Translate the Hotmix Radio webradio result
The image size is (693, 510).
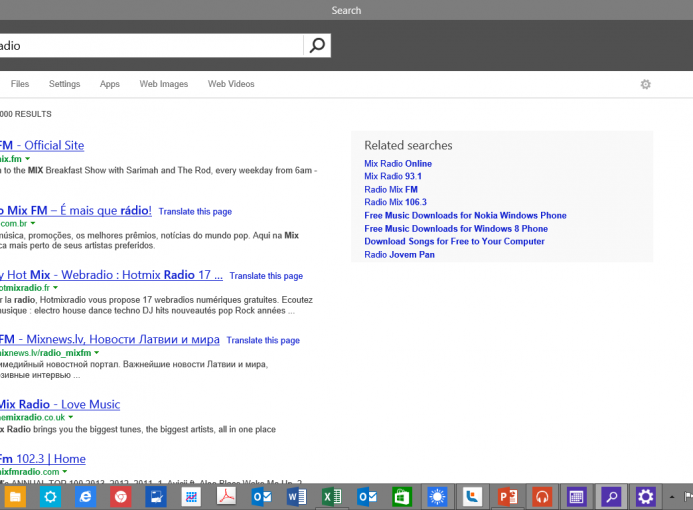tap(266, 276)
